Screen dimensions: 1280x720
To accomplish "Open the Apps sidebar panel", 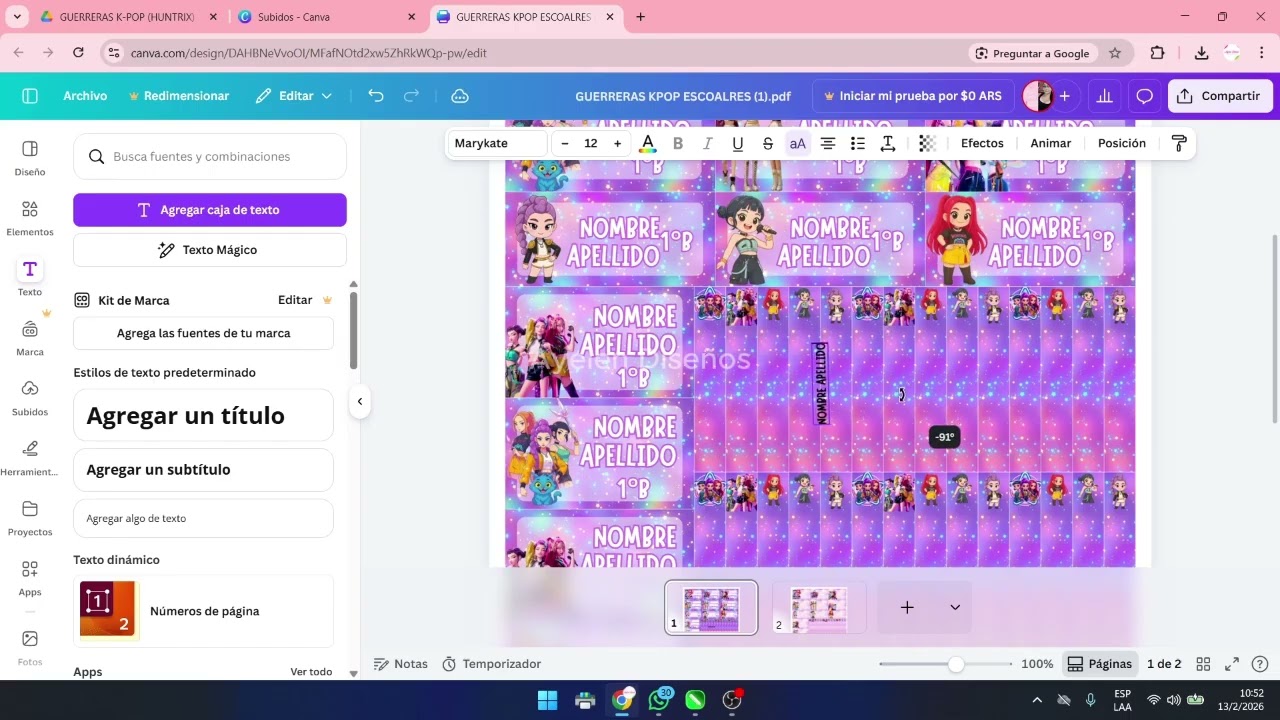I will click(x=30, y=578).
